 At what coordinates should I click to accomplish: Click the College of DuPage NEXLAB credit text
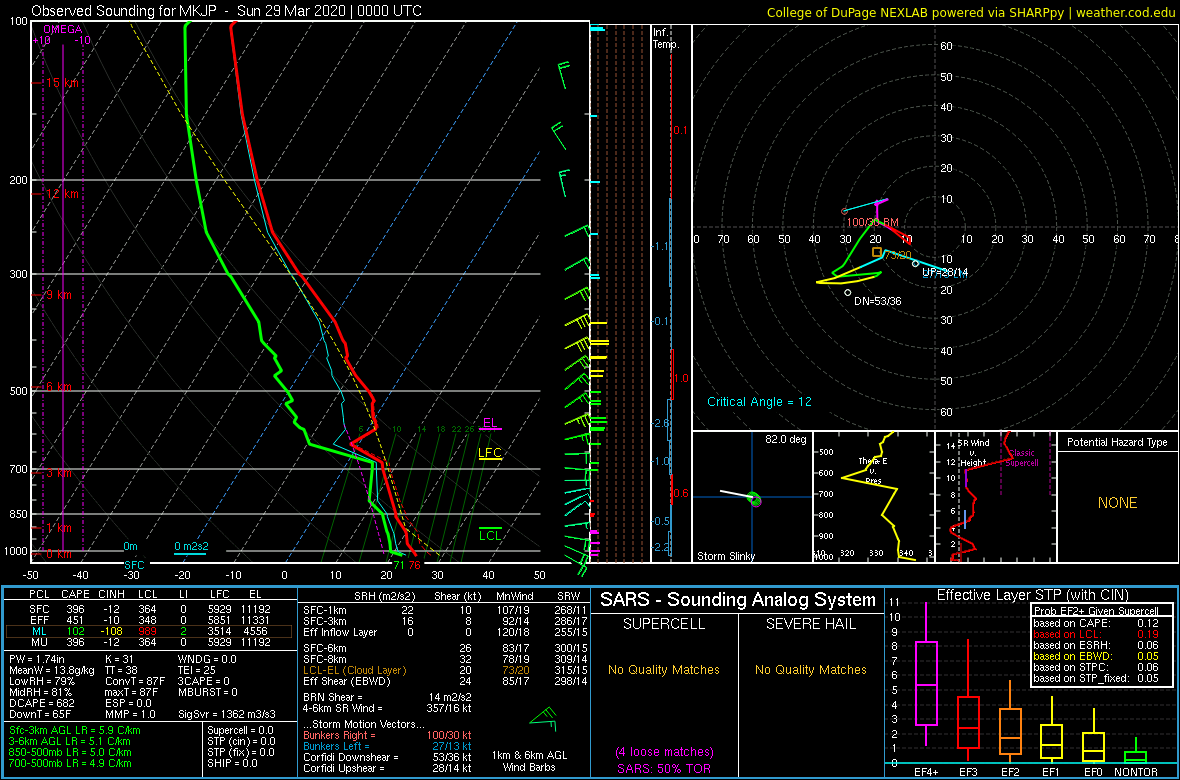coord(971,11)
